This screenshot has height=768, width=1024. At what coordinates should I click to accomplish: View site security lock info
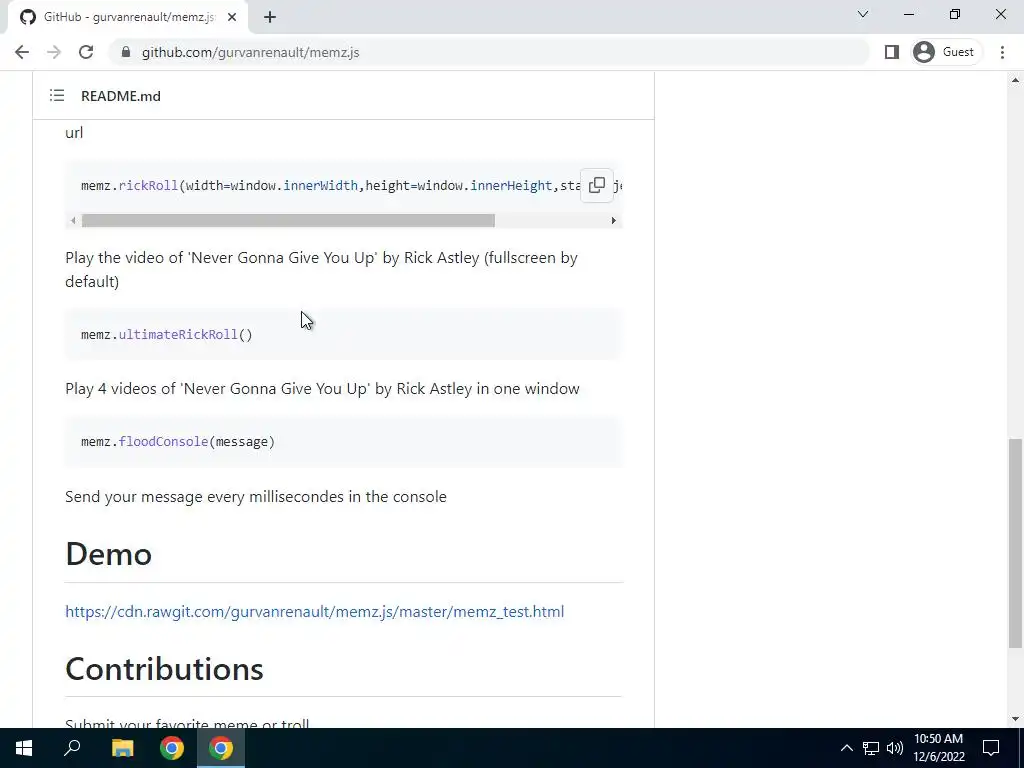point(126,52)
